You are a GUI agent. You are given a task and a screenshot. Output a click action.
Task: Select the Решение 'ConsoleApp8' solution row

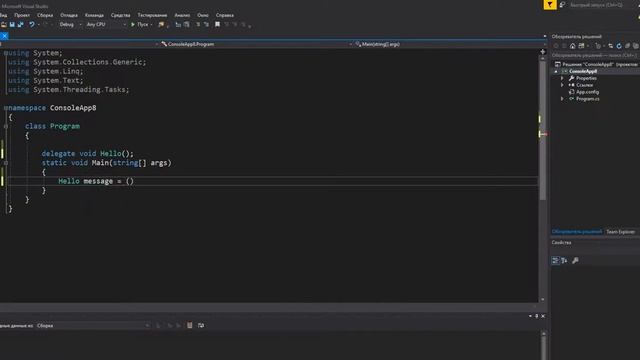pyautogui.click(x=596, y=64)
